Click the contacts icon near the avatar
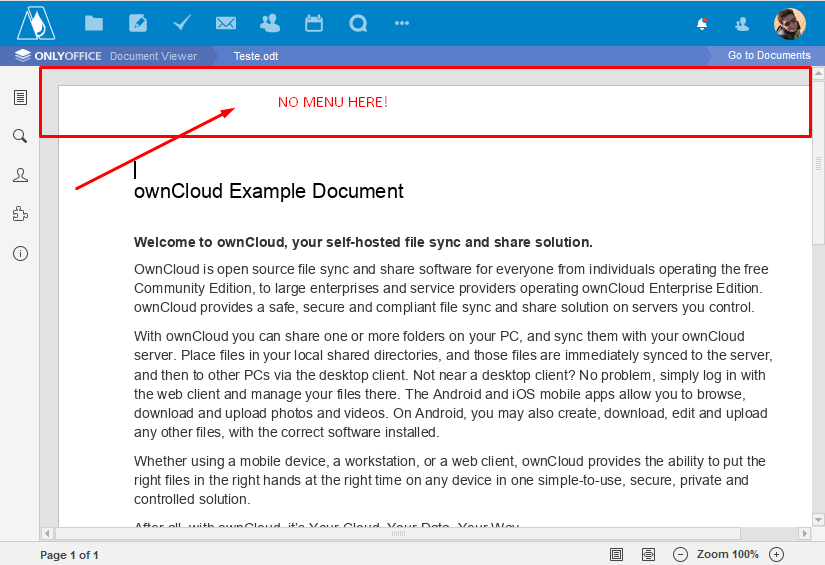The height and width of the screenshot is (565, 825). tap(742, 24)
